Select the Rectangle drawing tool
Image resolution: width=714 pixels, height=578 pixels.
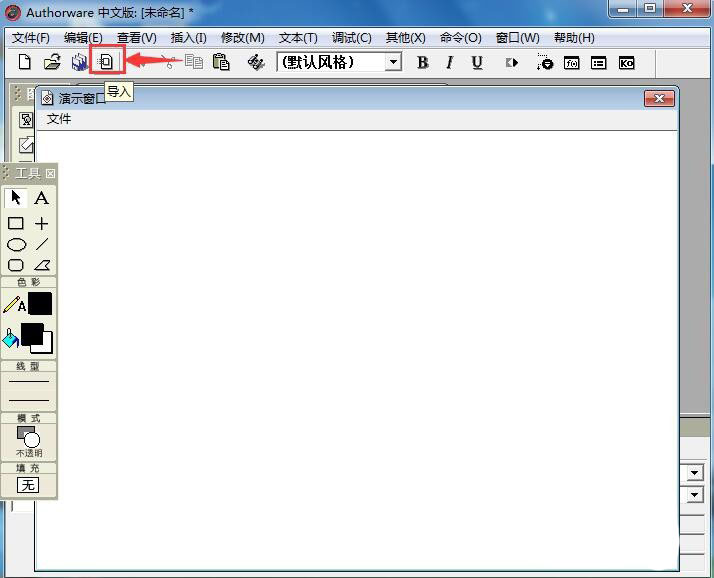point(16,223)
